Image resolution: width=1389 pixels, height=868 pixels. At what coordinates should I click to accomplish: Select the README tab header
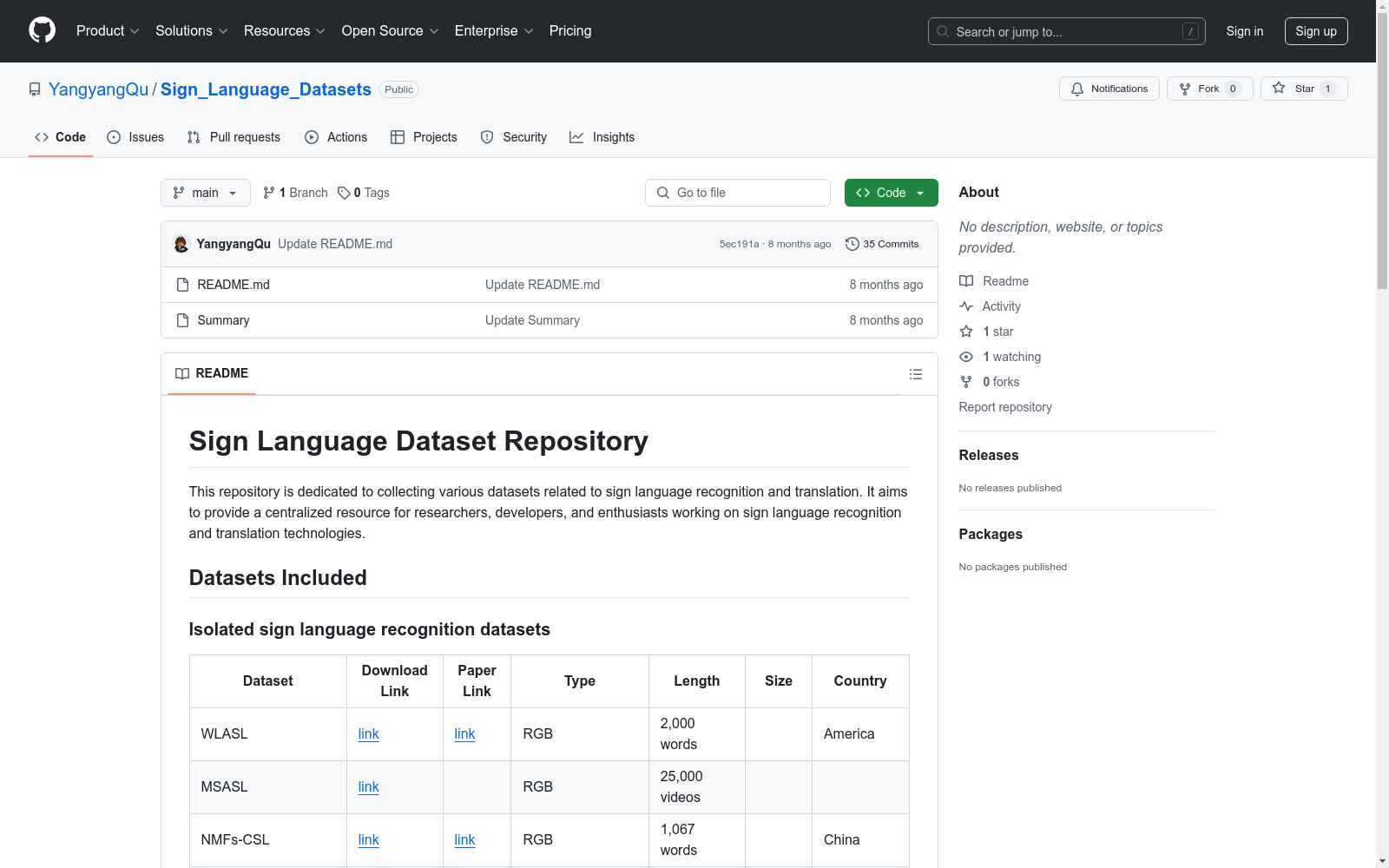pyautogui.click(x=212, y=373)
